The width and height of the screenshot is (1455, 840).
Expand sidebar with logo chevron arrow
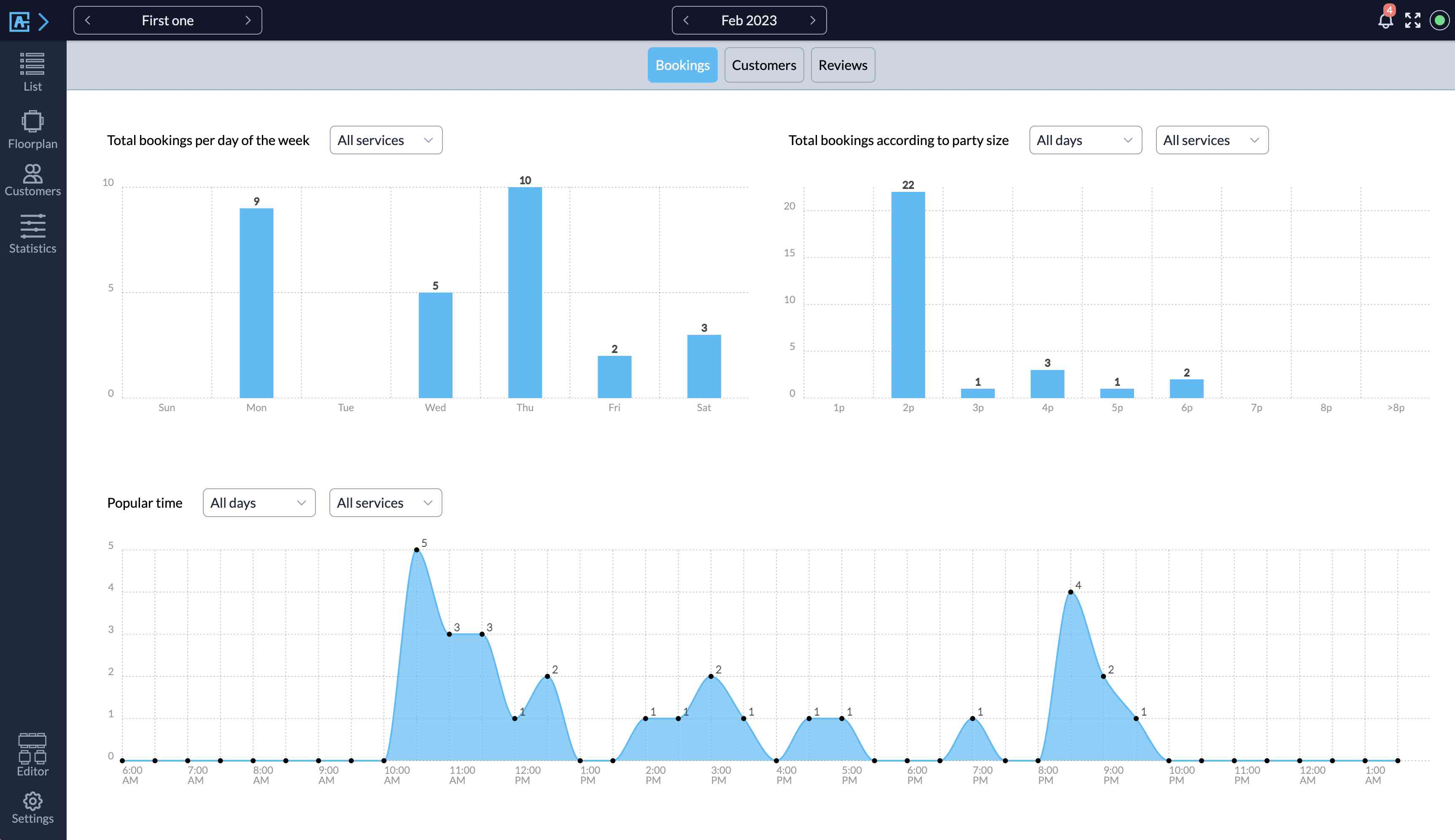[x=44, y=22]
